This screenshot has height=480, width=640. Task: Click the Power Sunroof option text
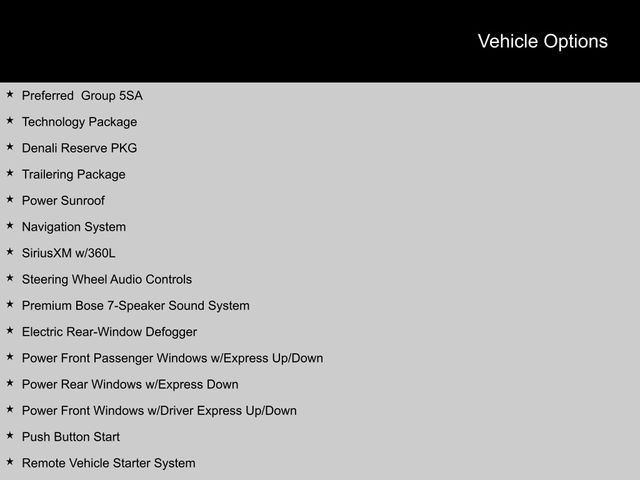tap(63, 201)
